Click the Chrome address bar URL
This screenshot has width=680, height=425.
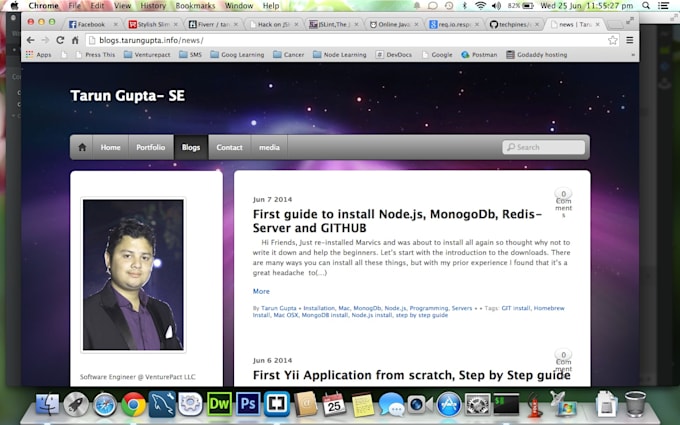pyautogui.click(x=151, y=40)
